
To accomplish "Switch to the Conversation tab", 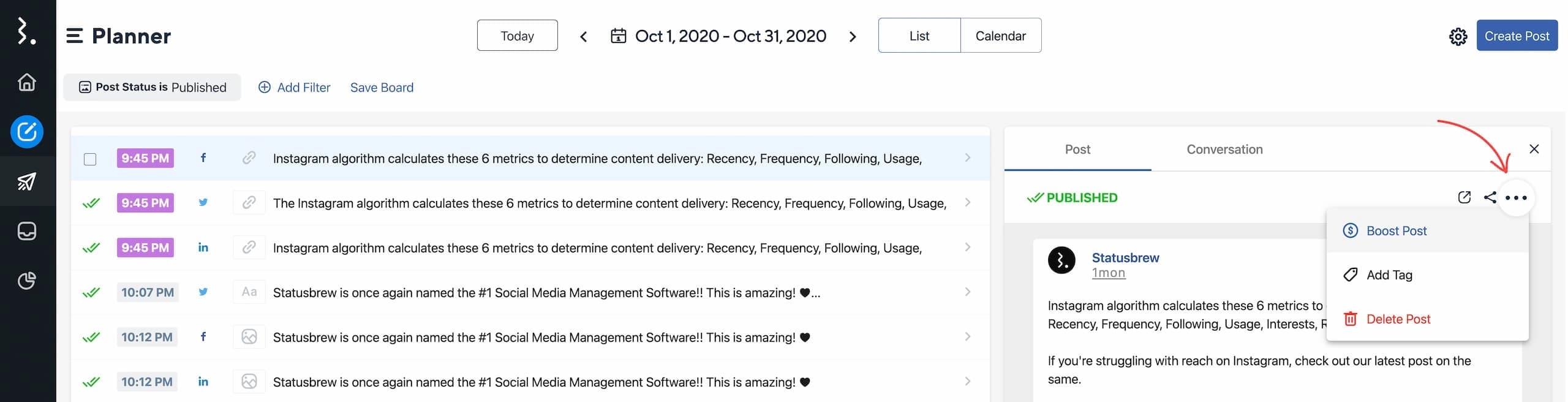I will [1224, 150].
